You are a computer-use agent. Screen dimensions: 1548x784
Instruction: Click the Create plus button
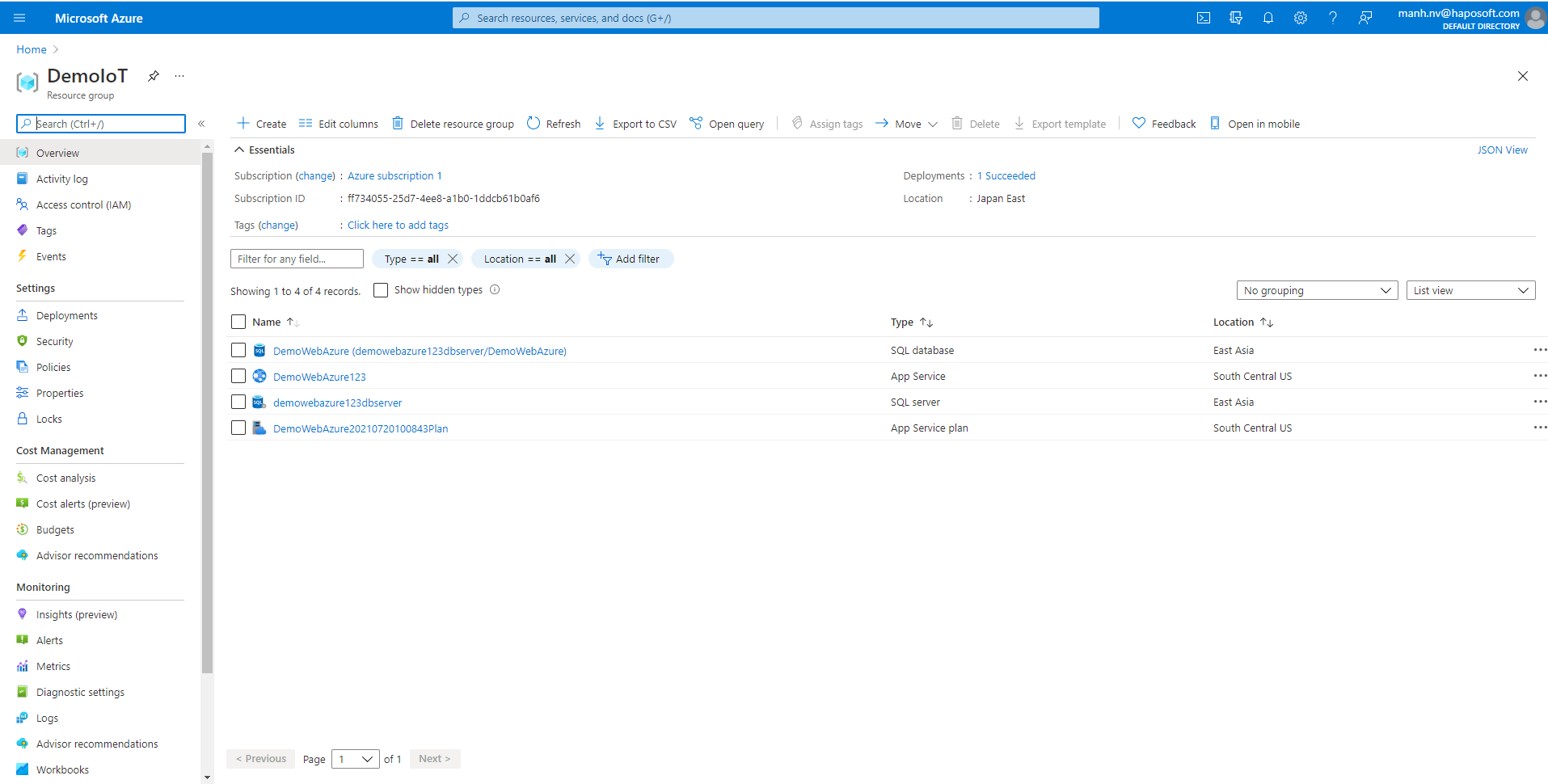262,124
